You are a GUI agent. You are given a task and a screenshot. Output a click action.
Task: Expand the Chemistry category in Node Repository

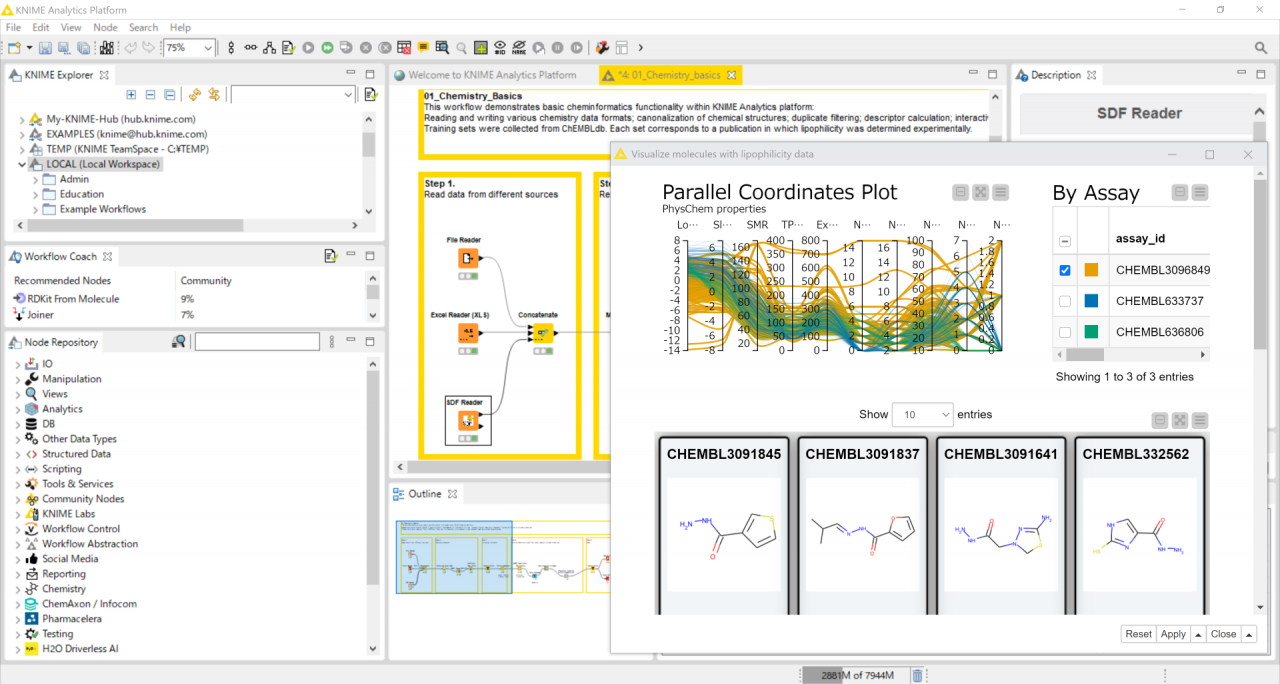[19, 589]
